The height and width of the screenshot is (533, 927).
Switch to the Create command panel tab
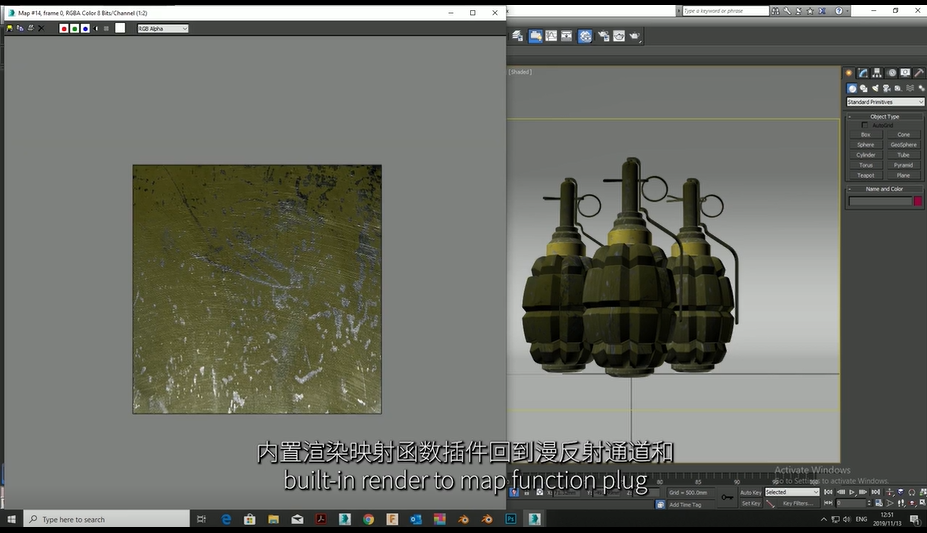(849, 73)
